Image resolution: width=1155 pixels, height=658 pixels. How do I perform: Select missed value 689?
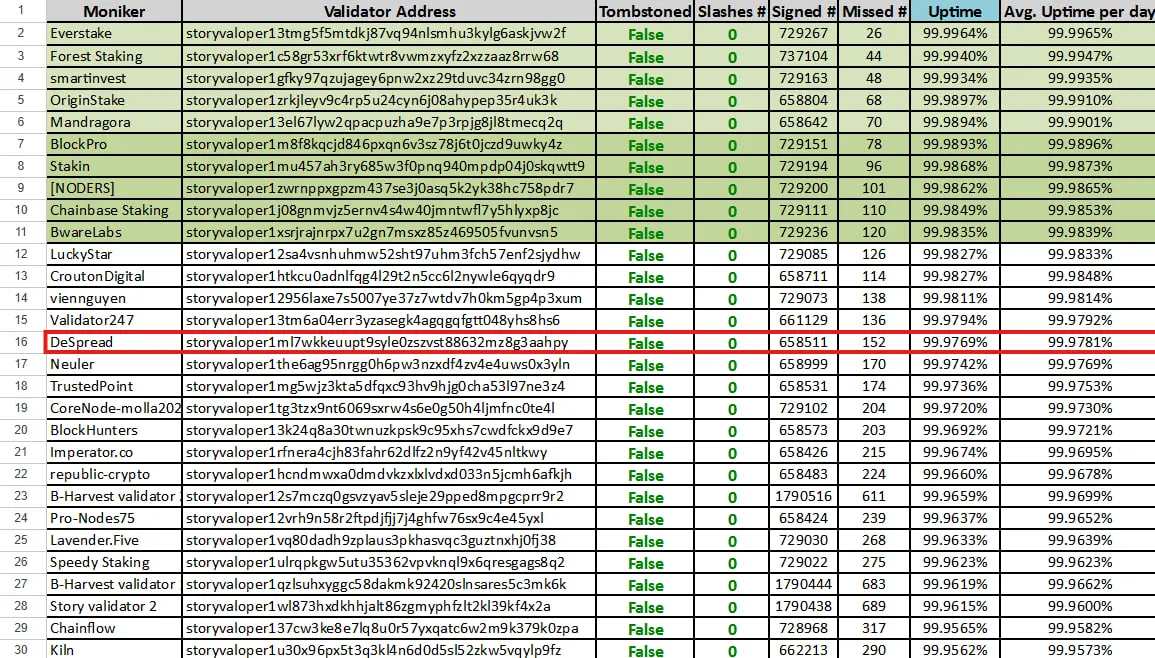[874, 606]
